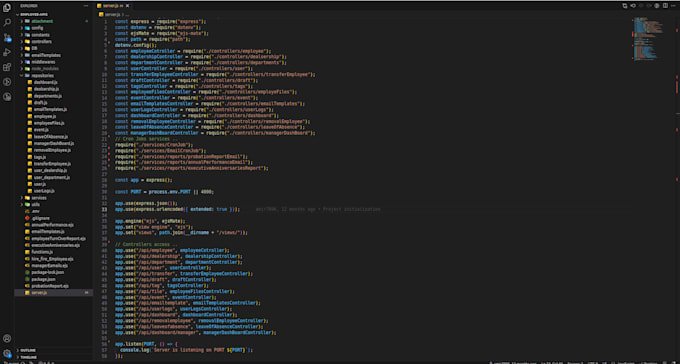Open the Manage gear icon

(x=7, y=353)
